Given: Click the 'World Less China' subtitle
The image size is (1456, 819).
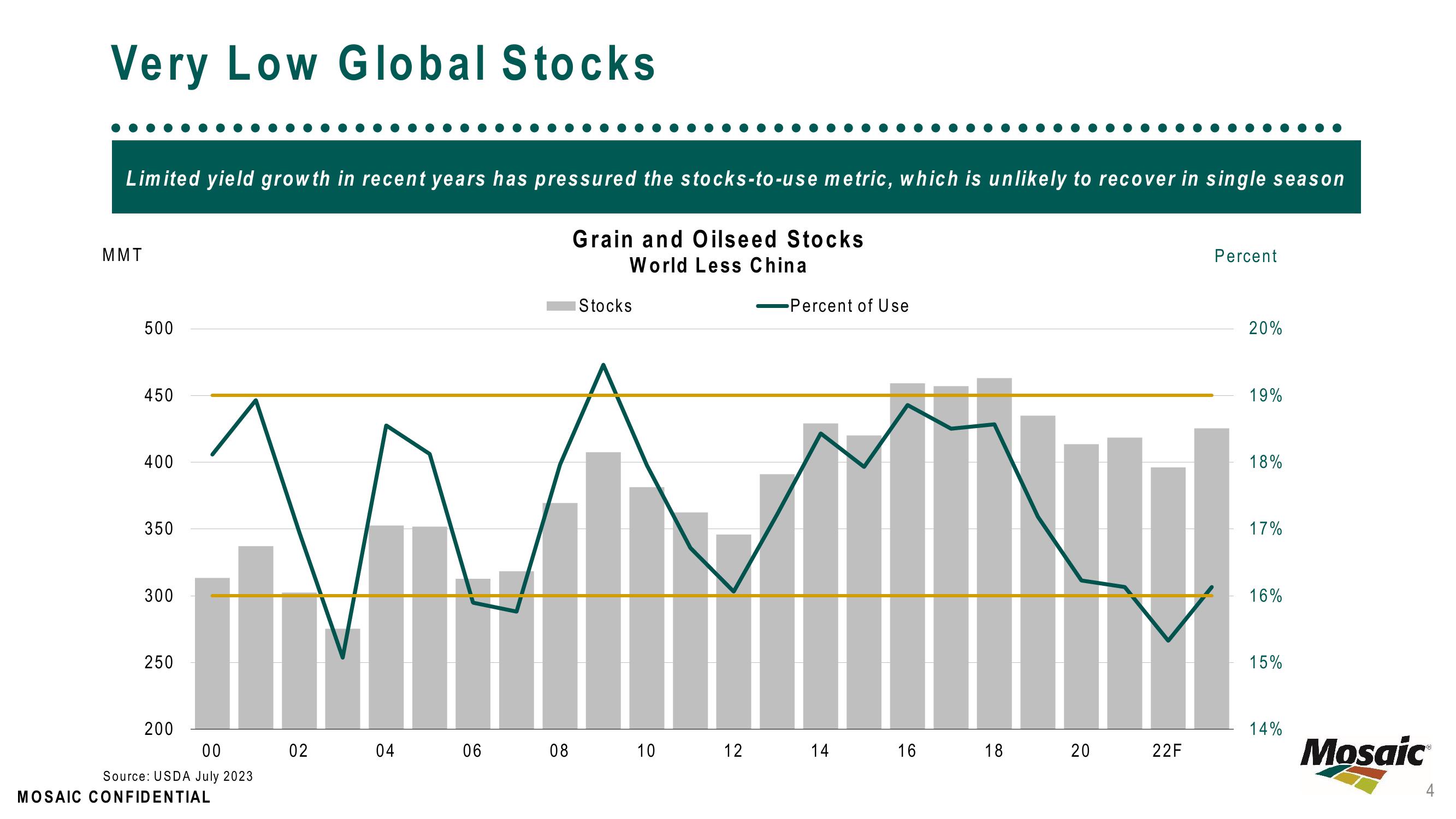Looking at the screenshot, I should coord(718,266).
